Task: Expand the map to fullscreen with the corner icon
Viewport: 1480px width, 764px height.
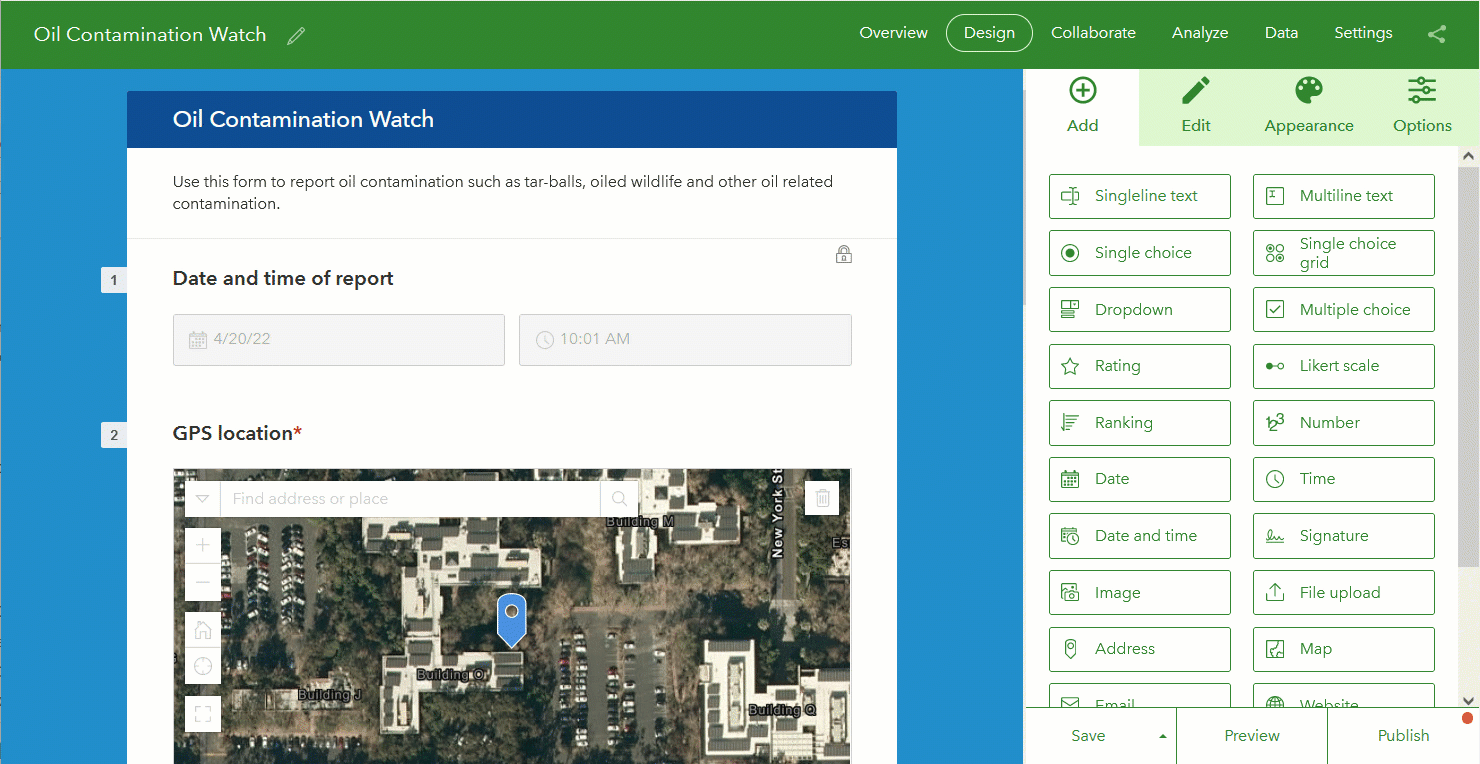Action: click(203, 713)
